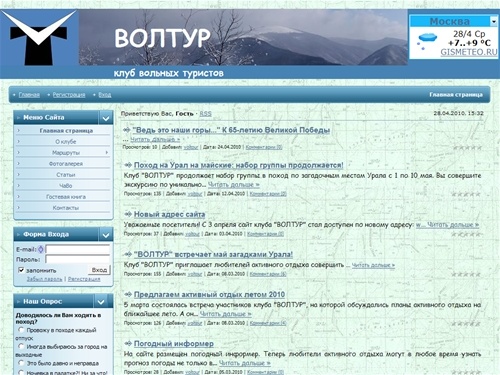This screenshot has height=375, width=500.
Task: Select poll option Провожу в походе каждый отпуск
Action: click(x=21, y=330)
